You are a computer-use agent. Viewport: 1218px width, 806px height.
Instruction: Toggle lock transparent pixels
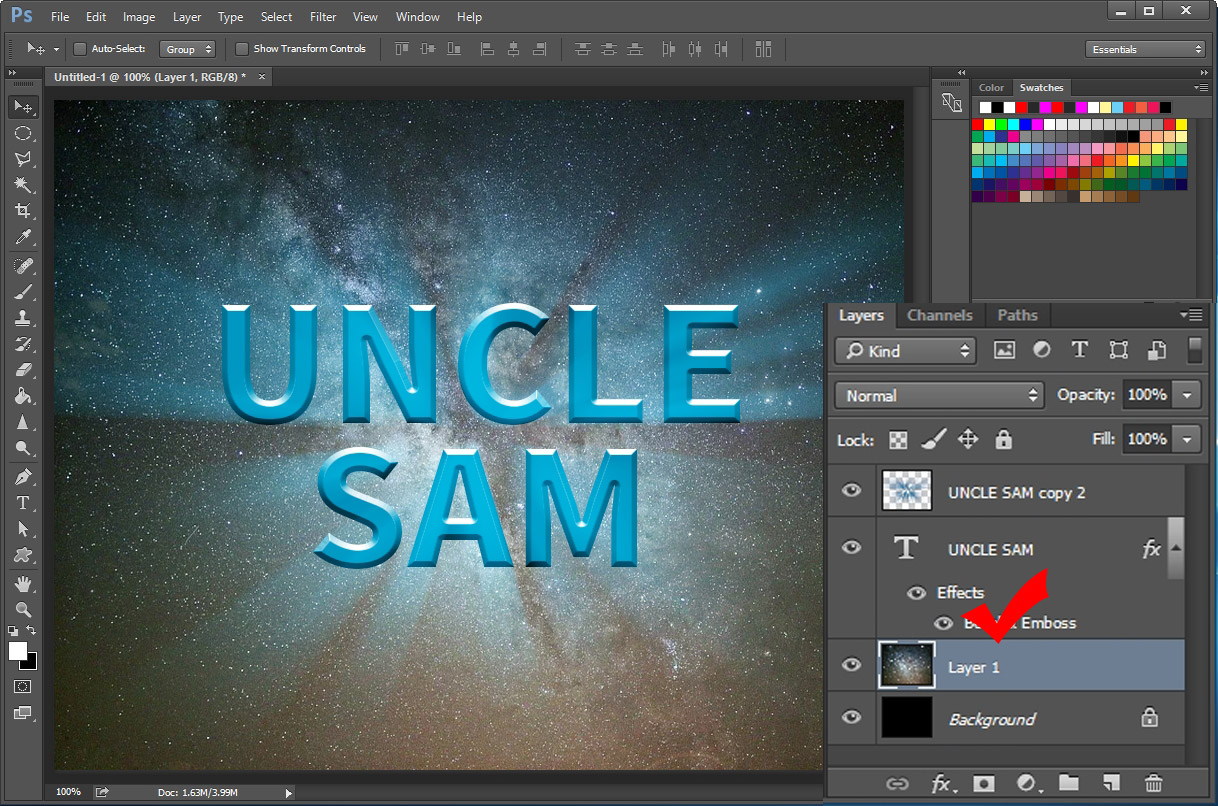(x=899, y=439)
